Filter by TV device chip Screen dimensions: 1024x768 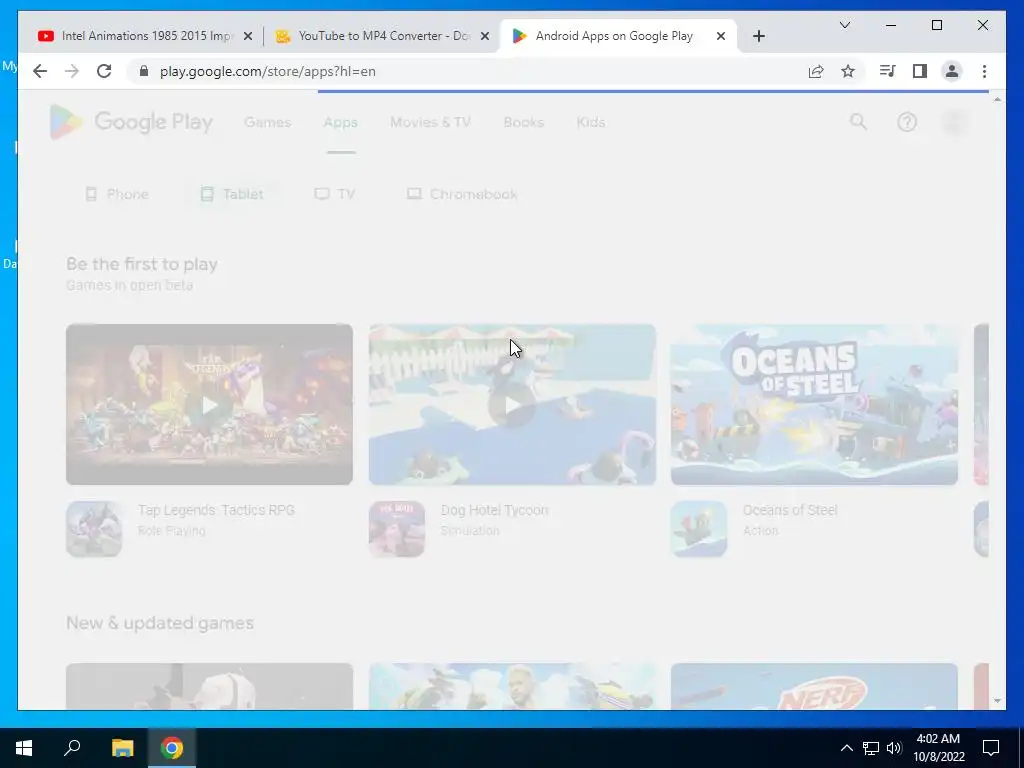pyautogui.click(x=334, y=194)
